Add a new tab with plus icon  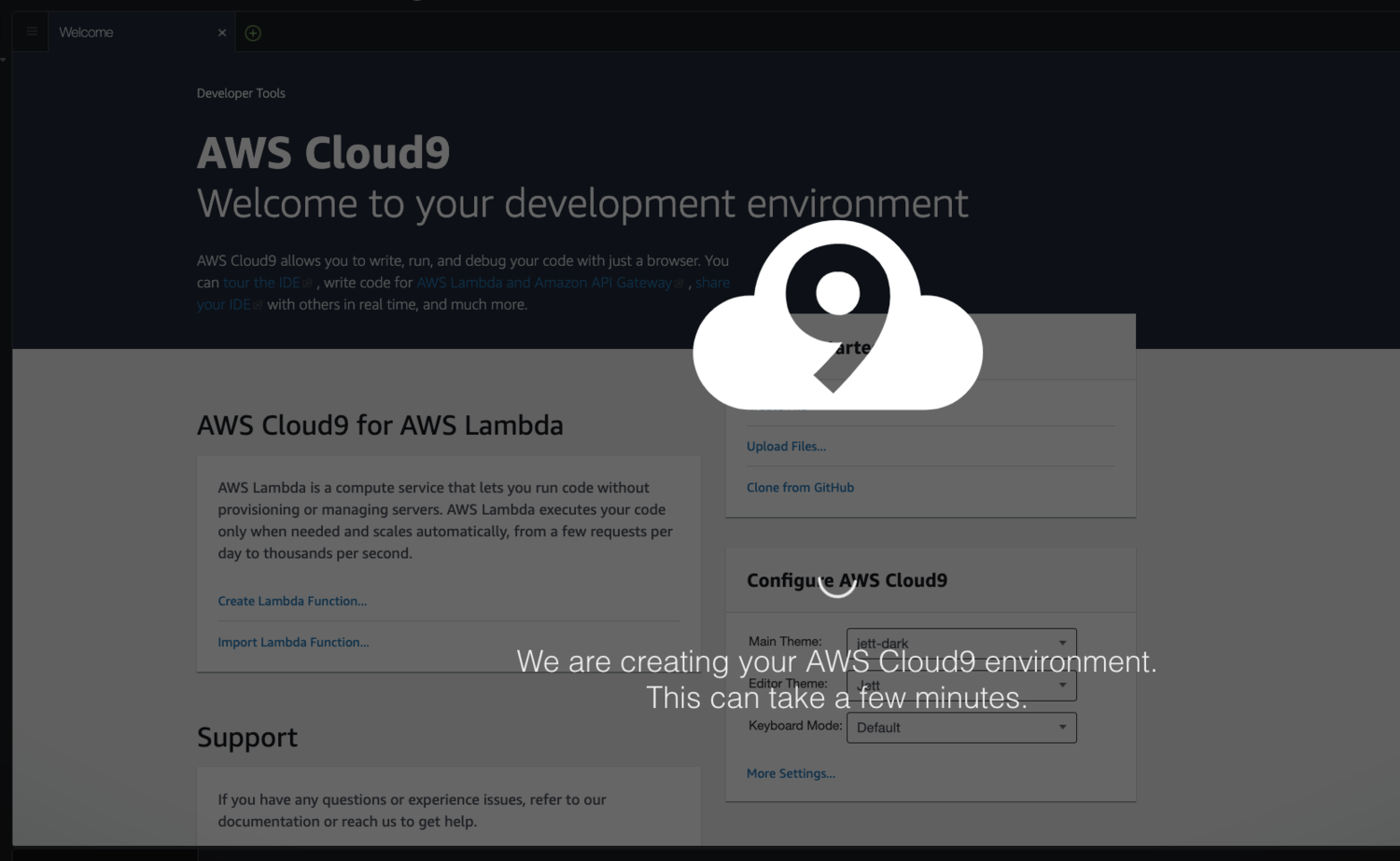[x=253, y=33]
